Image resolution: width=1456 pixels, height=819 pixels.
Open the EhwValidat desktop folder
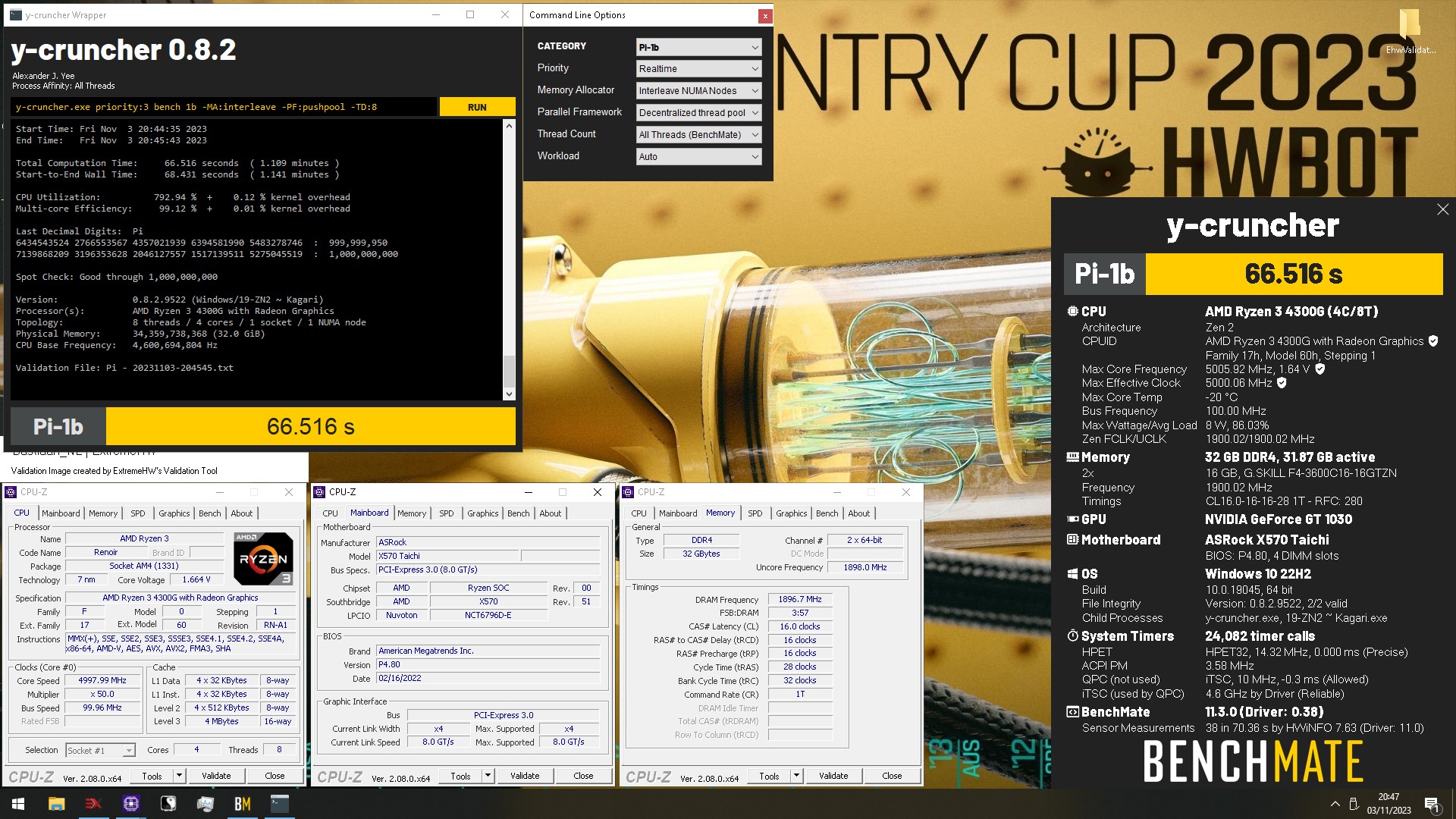(1410, 32)
